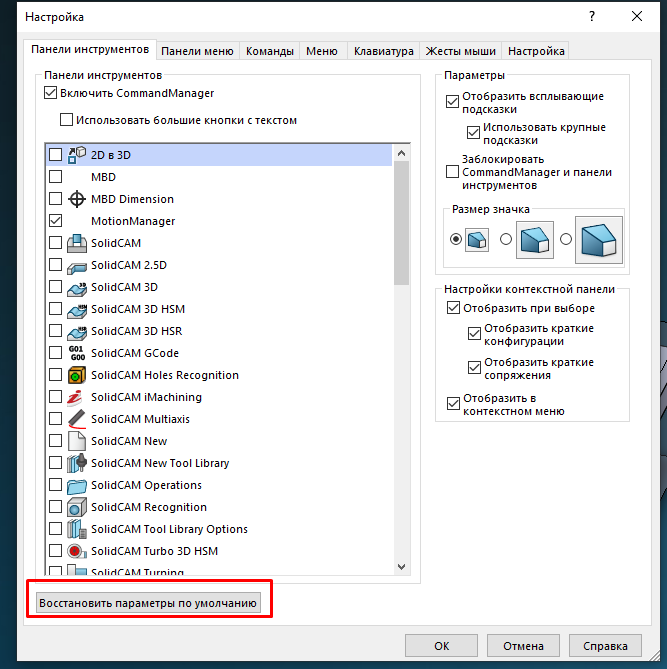Open help with Справка button
Viewport: 667px width, 669px height.
tap(605, 646)
